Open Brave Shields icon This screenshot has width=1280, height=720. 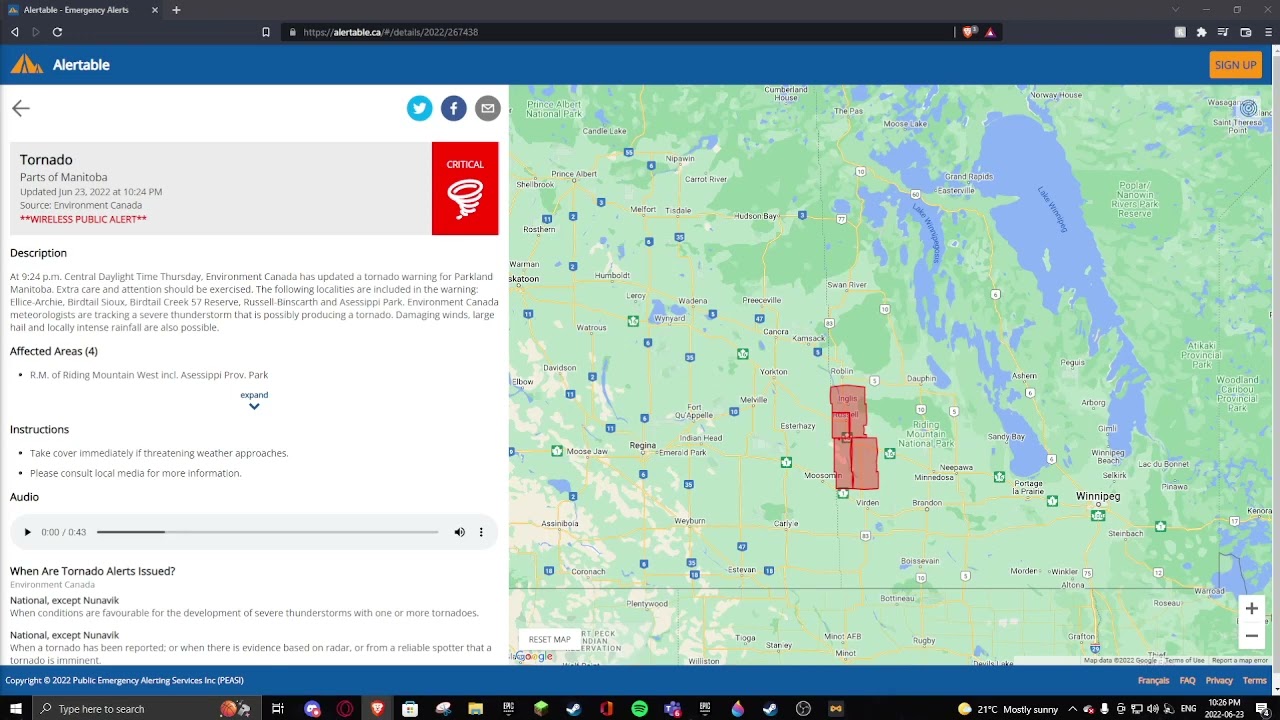(x=969, y=32)
